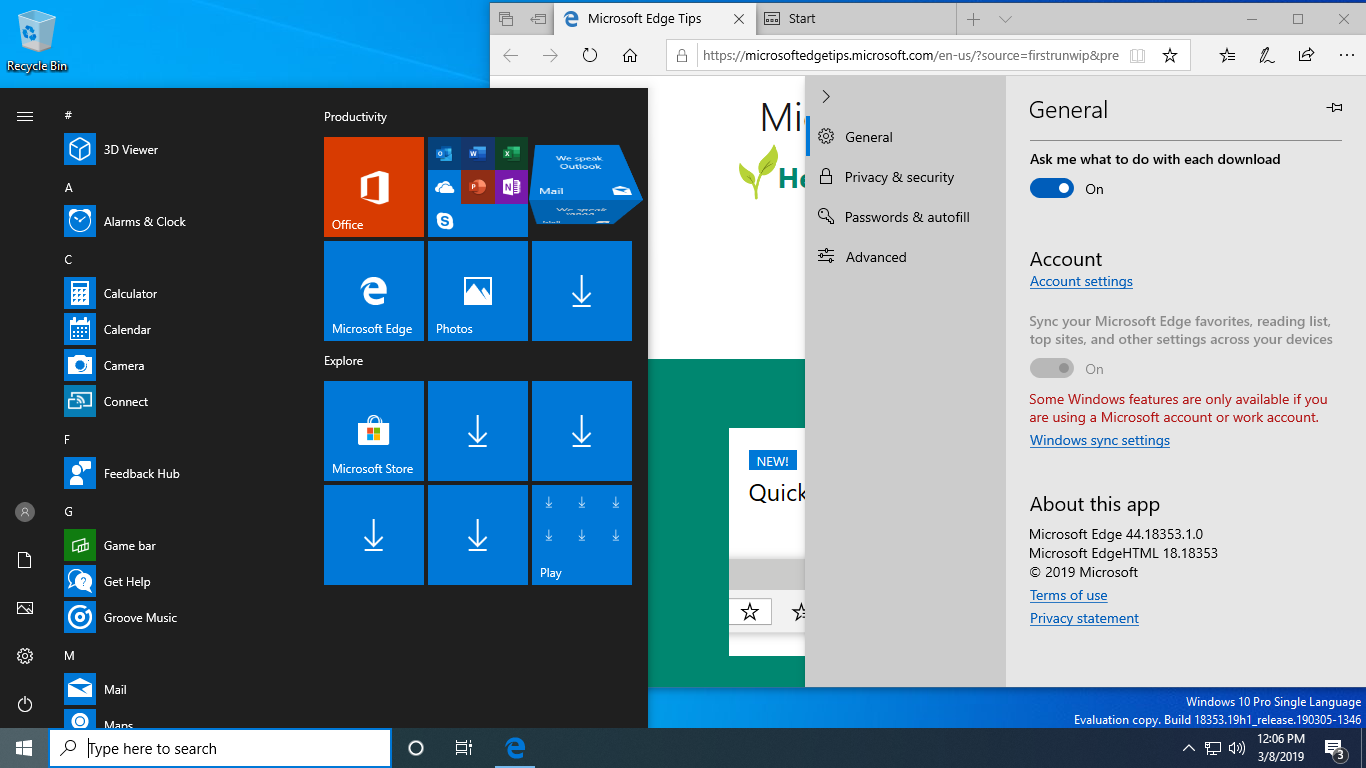Open Documents from Start sidebar
Image resolution: width=1366 pixels, height=768 pixels.
[25, 560]
